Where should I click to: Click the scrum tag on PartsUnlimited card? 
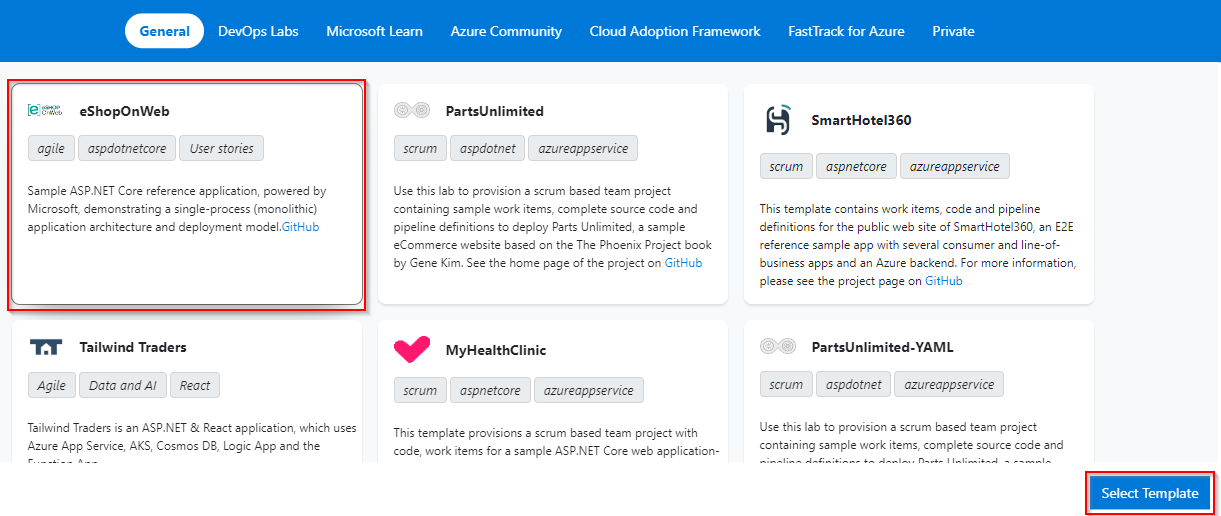(420, 148)
